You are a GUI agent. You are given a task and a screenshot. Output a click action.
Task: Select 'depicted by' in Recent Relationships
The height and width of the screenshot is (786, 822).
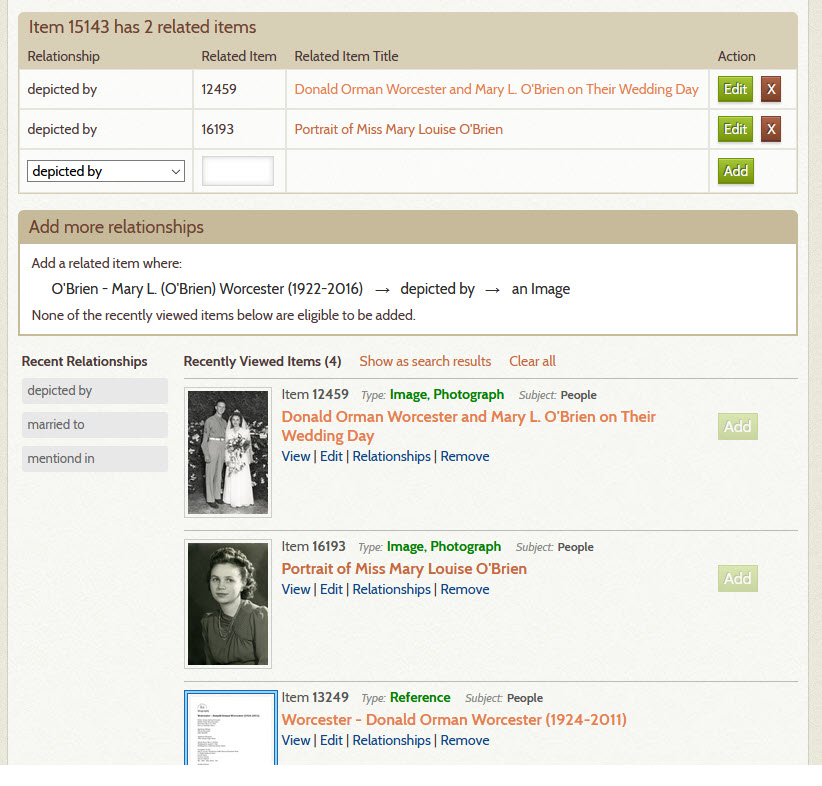[95, 391]
